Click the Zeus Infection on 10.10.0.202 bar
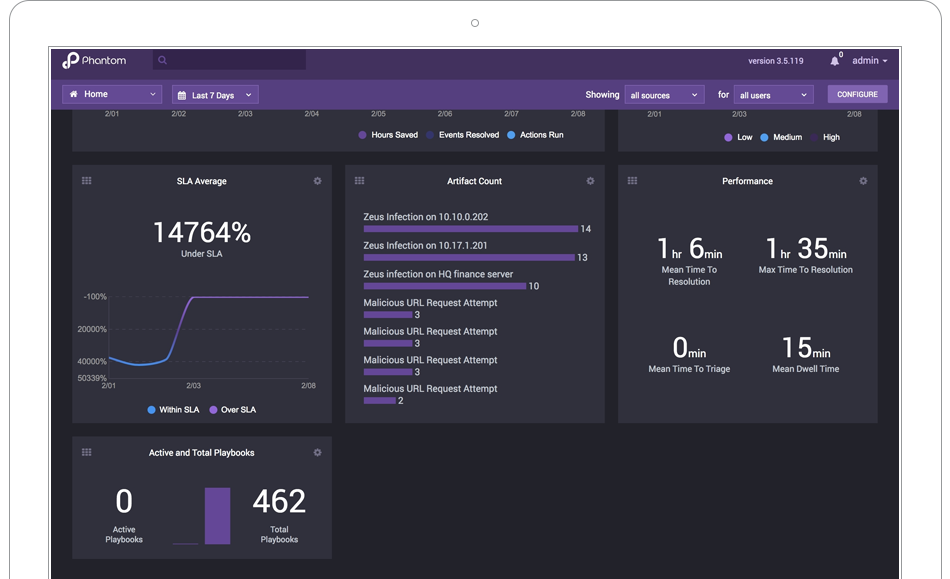Viewport: 950px width, 579px height. pos(471,229)
